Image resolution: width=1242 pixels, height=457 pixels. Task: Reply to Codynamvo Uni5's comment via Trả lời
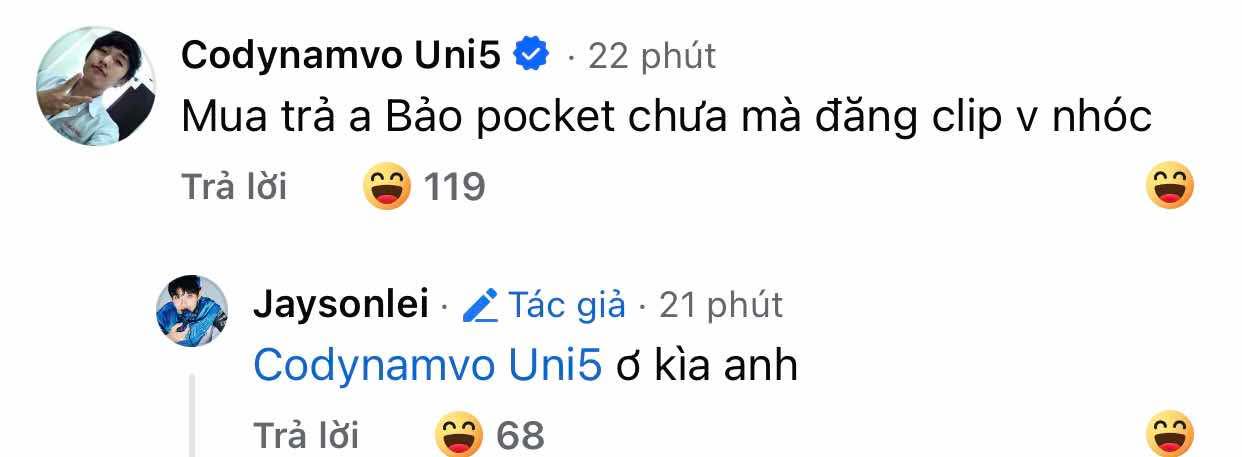234,186
